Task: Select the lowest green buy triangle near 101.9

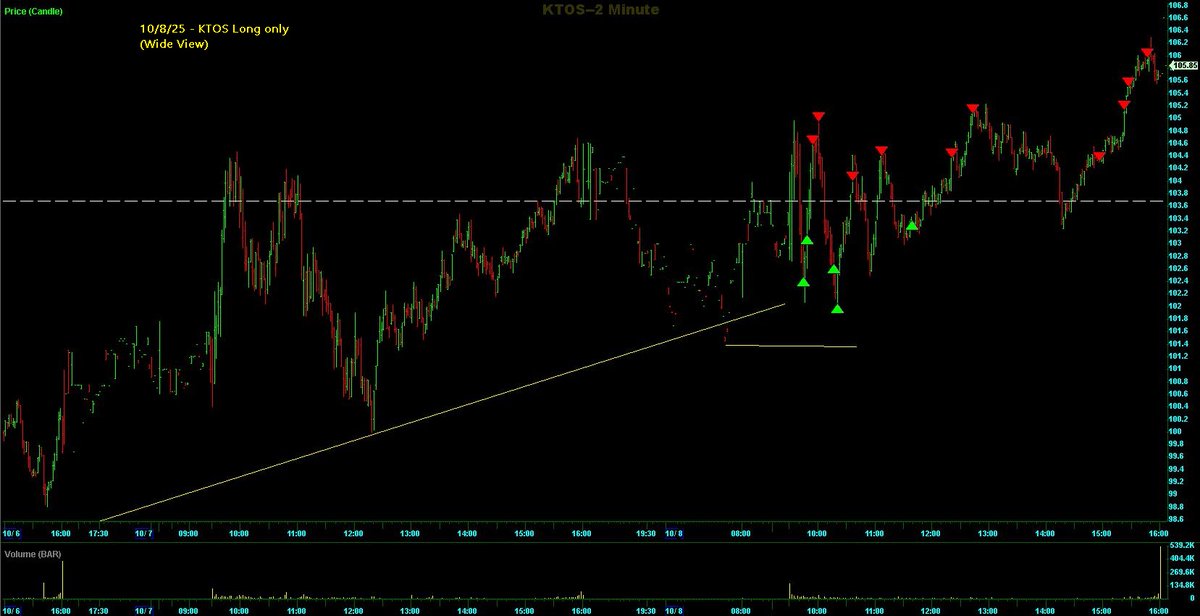Action: pos(838,308)
